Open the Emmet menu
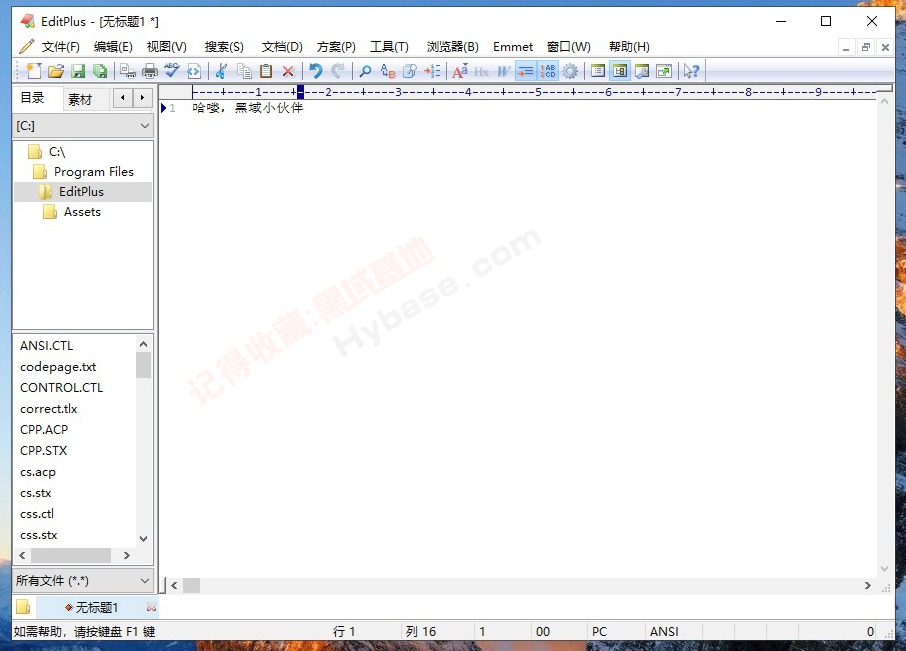Image resolution: width=906 pixels, height=651 pixels. point(513,47)
